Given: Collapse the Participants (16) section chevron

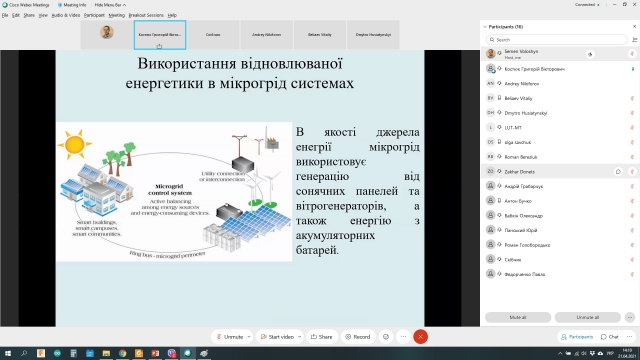Looking at the screenshot, I should pos(484,27).
